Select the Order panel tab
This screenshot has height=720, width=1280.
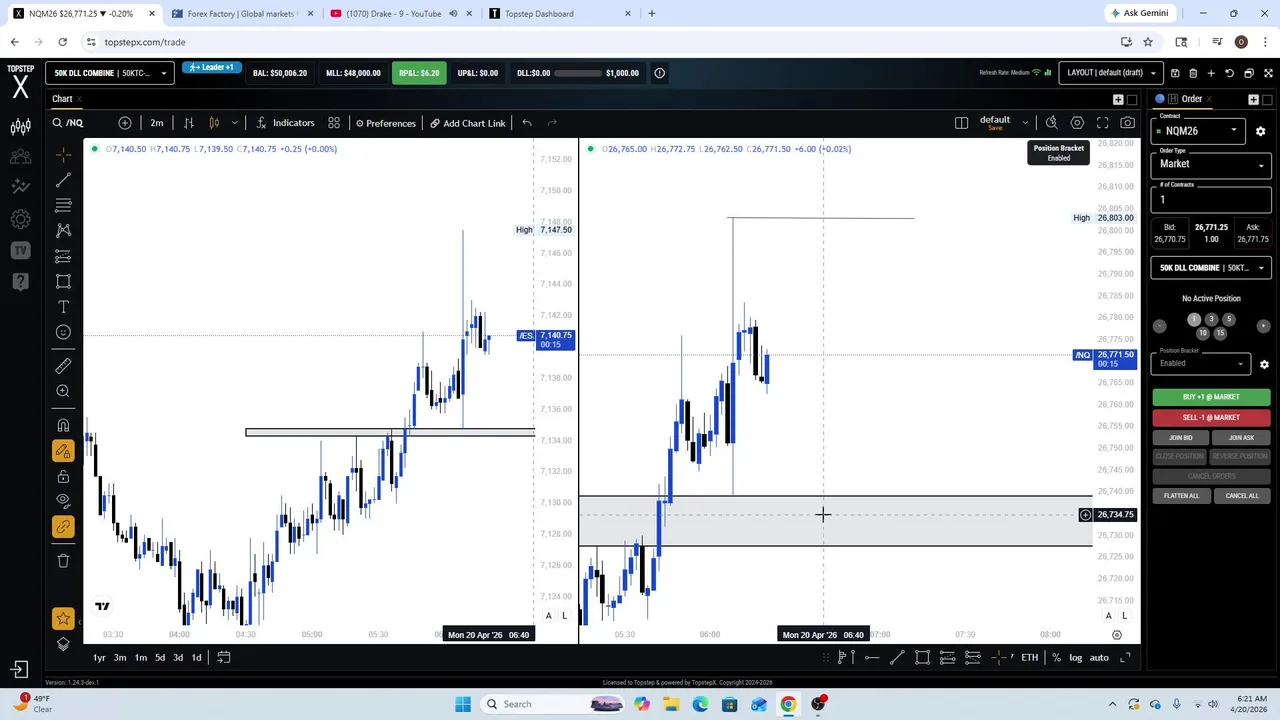pyautogui.click(x=1191, y=99)
